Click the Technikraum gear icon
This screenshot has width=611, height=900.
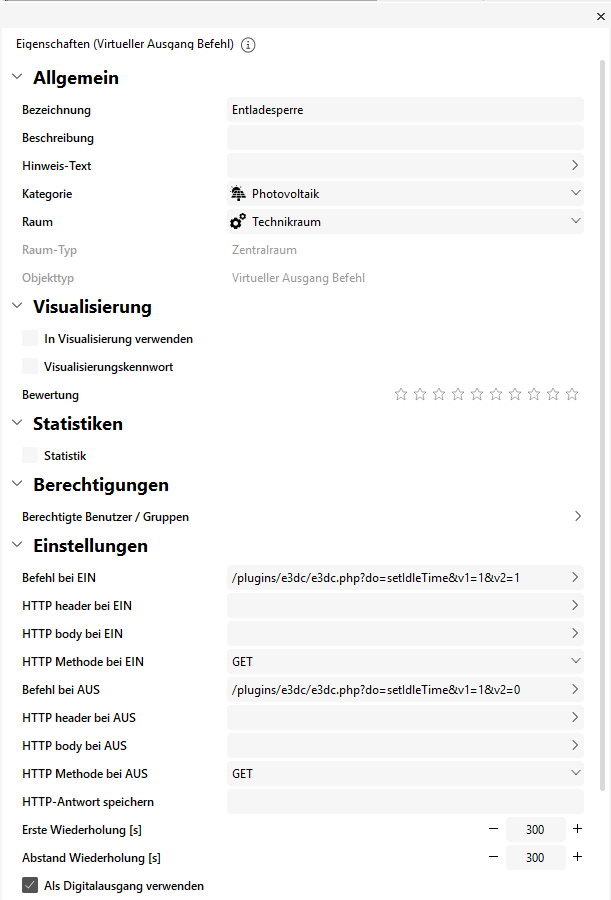tap(238, 221)
